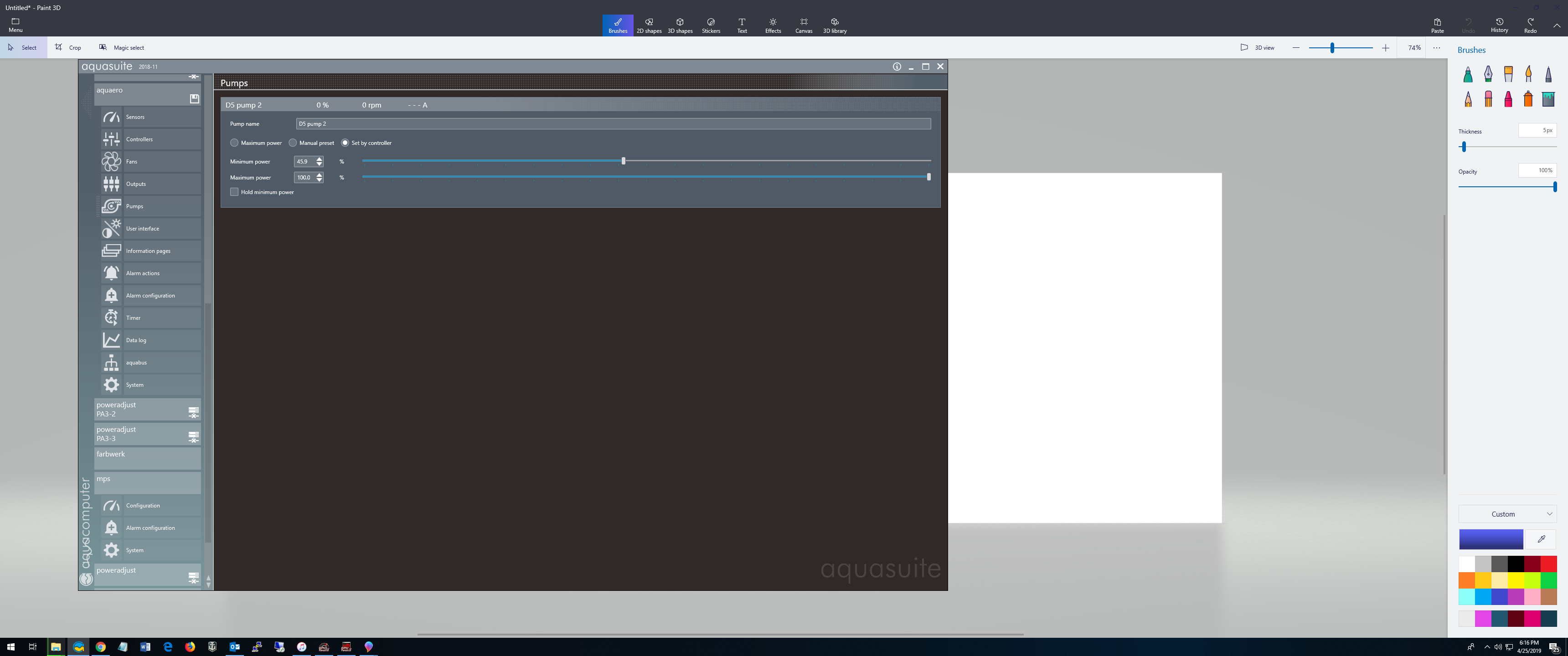Select the Effects tool
Image resolution: width=1568 pixels, height=656 pixels.
click(x=773, y=26)
